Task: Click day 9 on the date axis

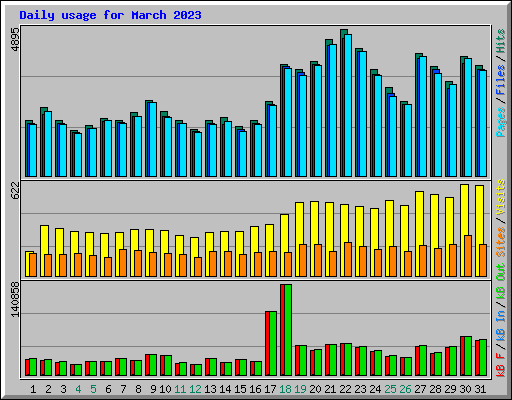Action: click(x=153, y=389)
